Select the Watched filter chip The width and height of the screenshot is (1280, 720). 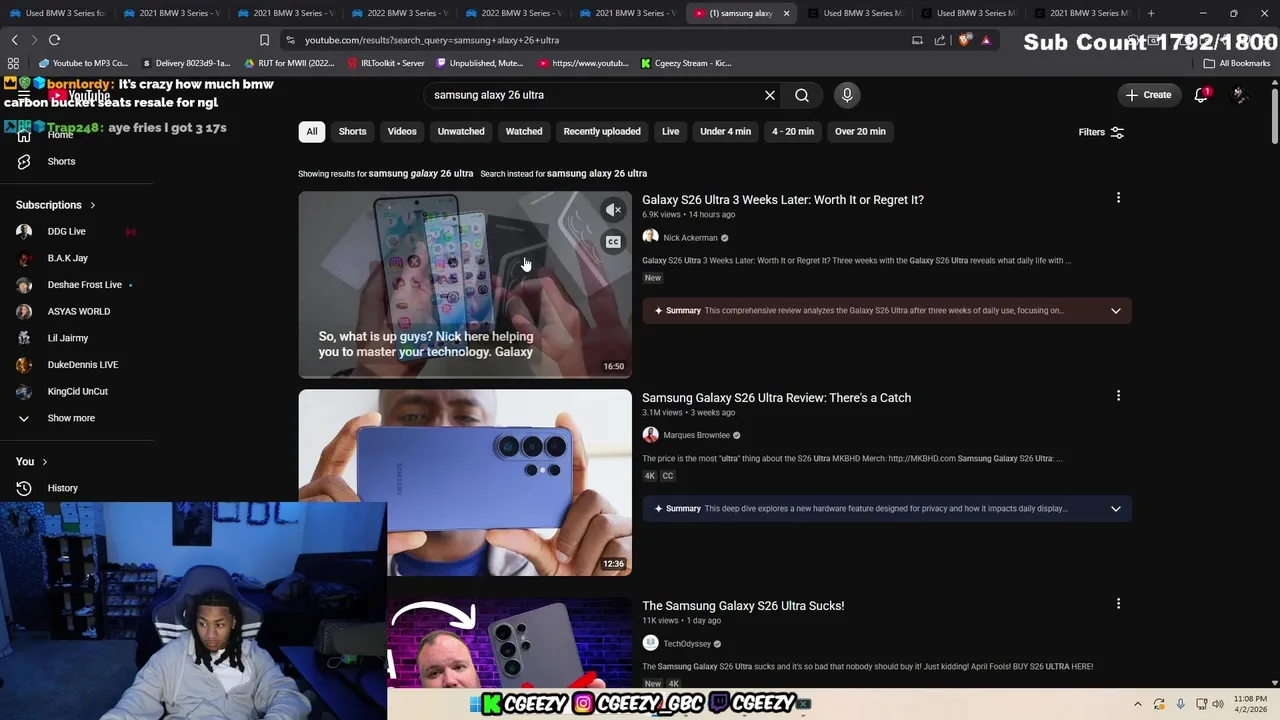pos(524,131)
